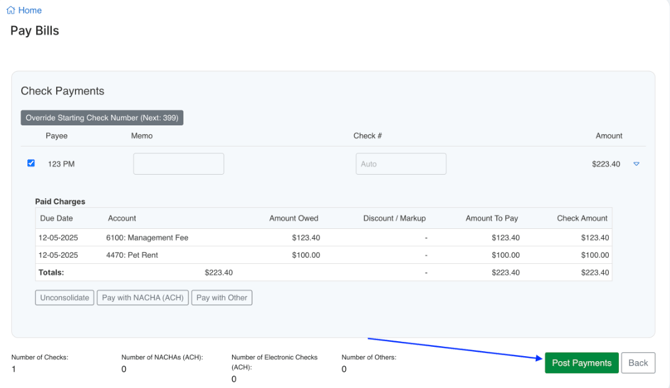Select the 4470: Pet Rent account text
This screenshot has height=388, width=670.
[132, 255]
